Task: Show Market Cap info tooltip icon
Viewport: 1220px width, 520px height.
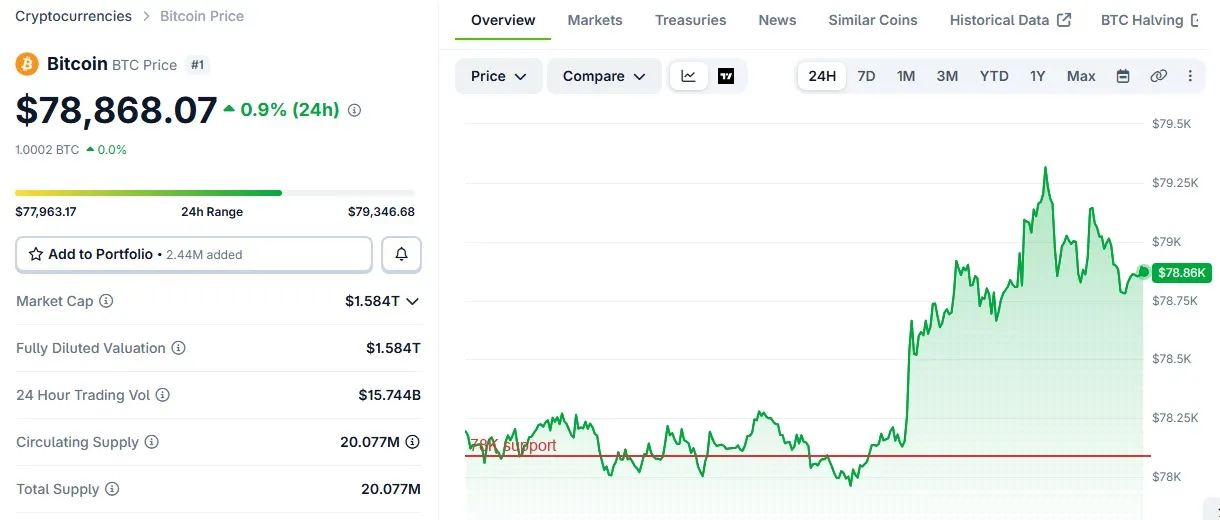Action: pyautogui.click(x=106, y=301)
